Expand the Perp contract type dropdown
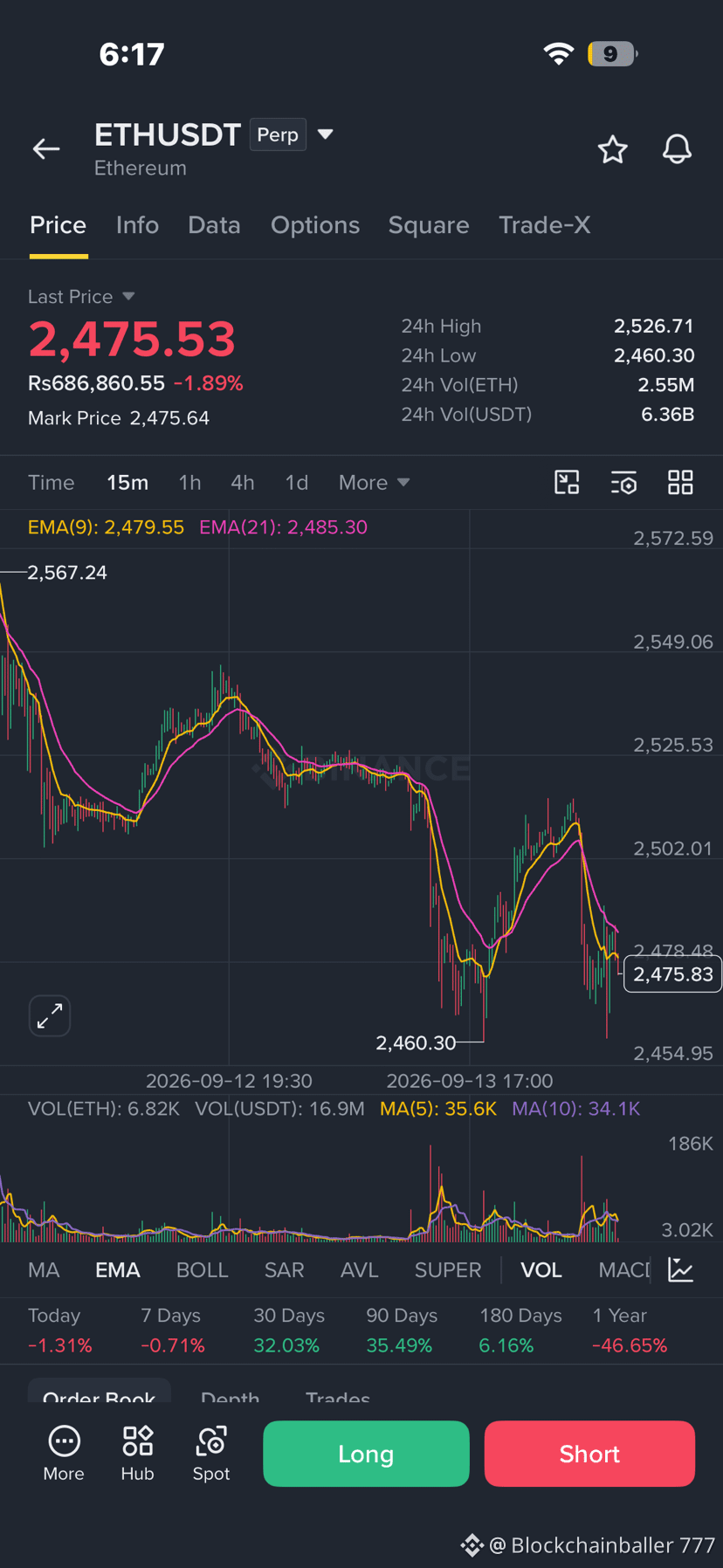This screenshot has height=1568, width=723. (x=325, y=134)
